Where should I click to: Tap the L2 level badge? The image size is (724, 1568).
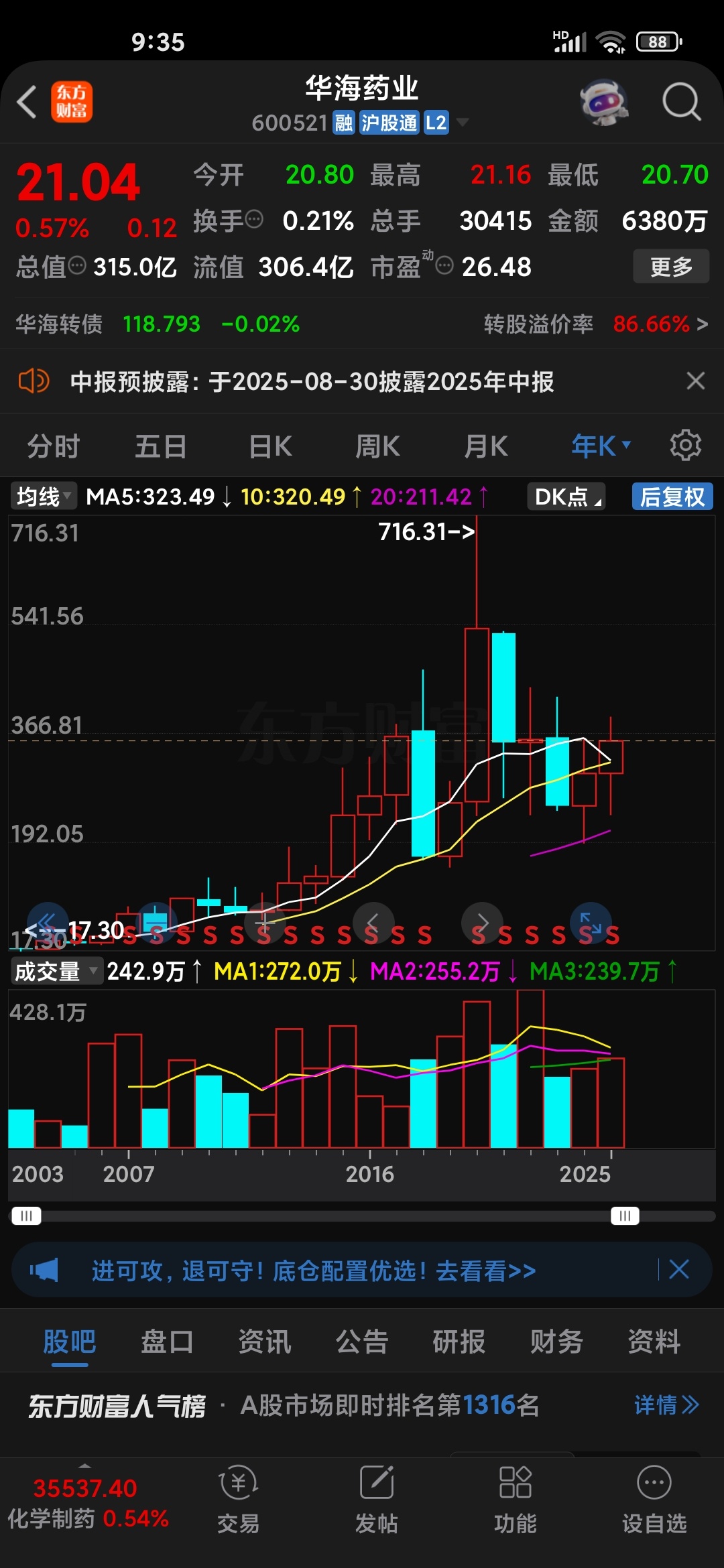(x=436, y=123)
